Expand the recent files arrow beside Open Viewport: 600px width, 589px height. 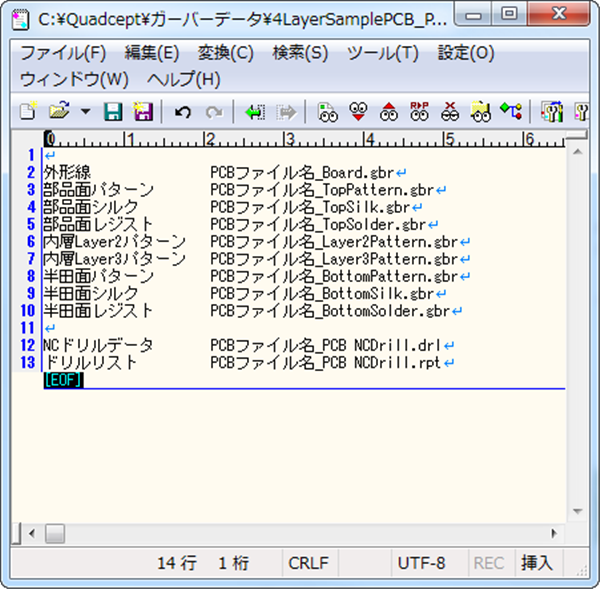(x=86, y=112)
